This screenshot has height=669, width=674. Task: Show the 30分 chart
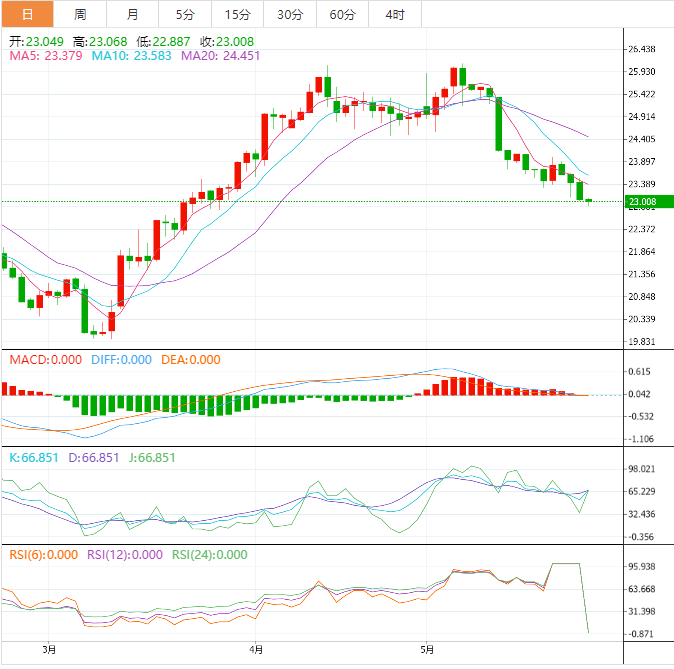290,14
